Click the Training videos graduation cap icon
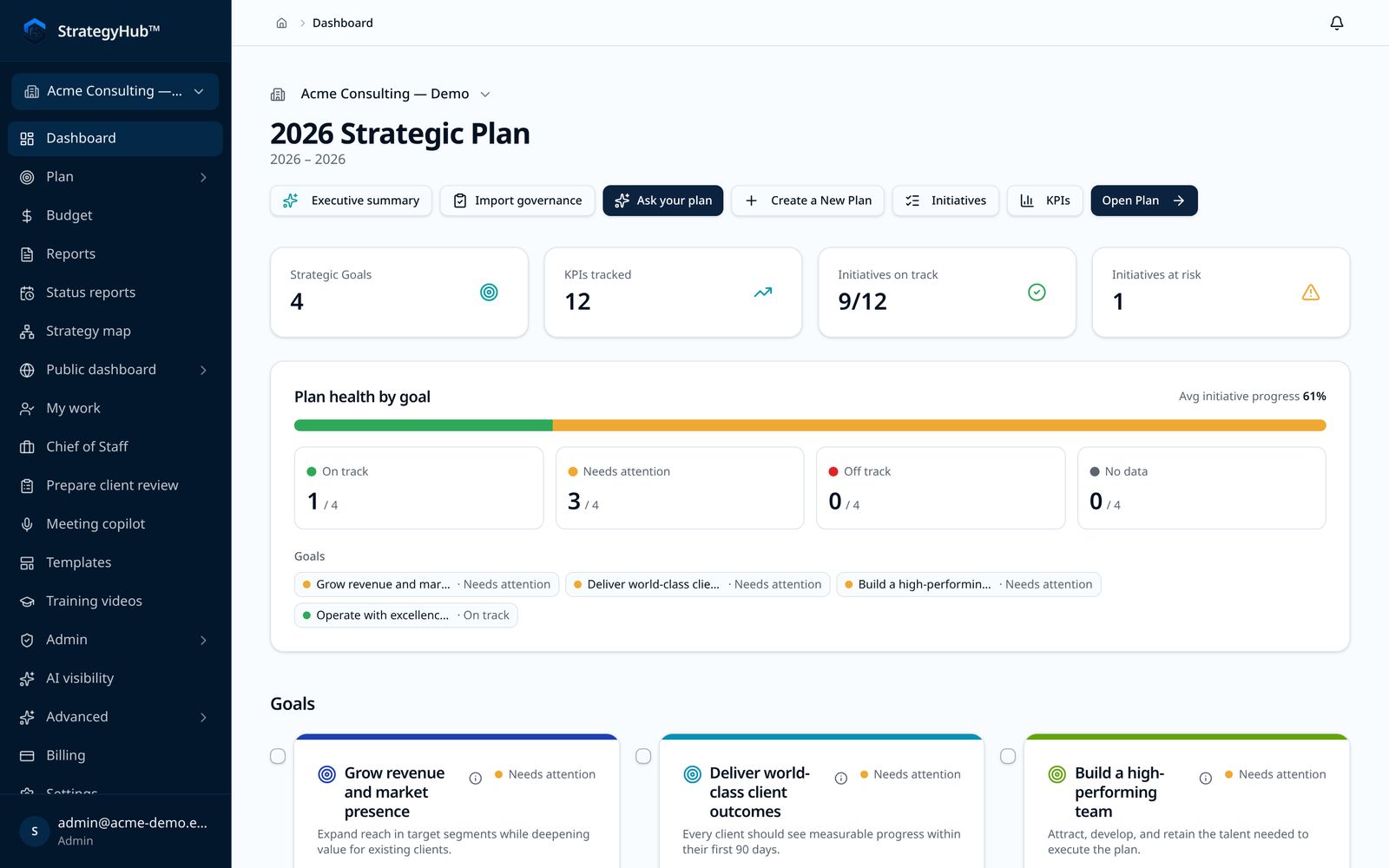Screen dimensions: 1389x868 [x=27, y=602]
